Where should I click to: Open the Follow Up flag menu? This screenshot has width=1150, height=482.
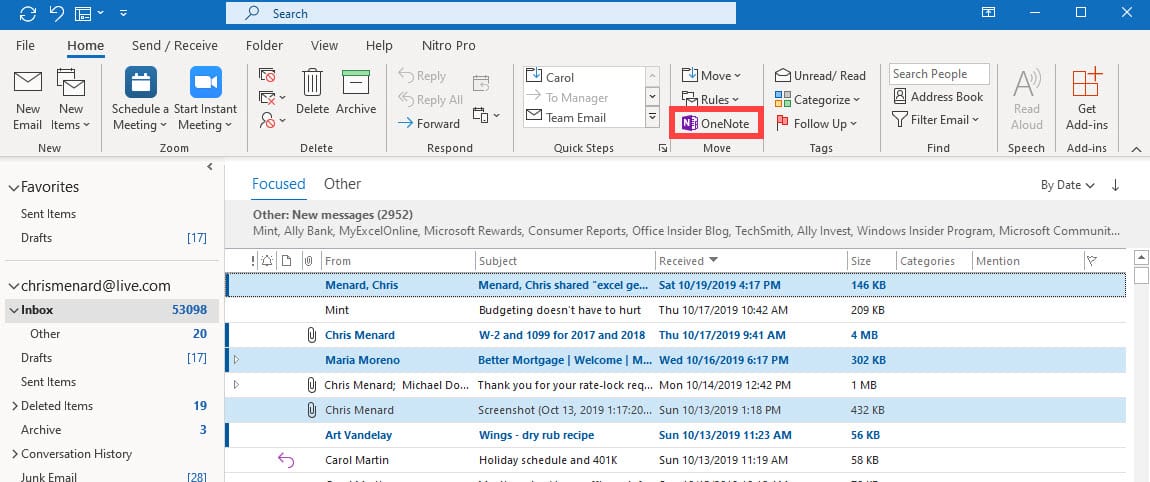pyautogui.click(x=816, y=123)
